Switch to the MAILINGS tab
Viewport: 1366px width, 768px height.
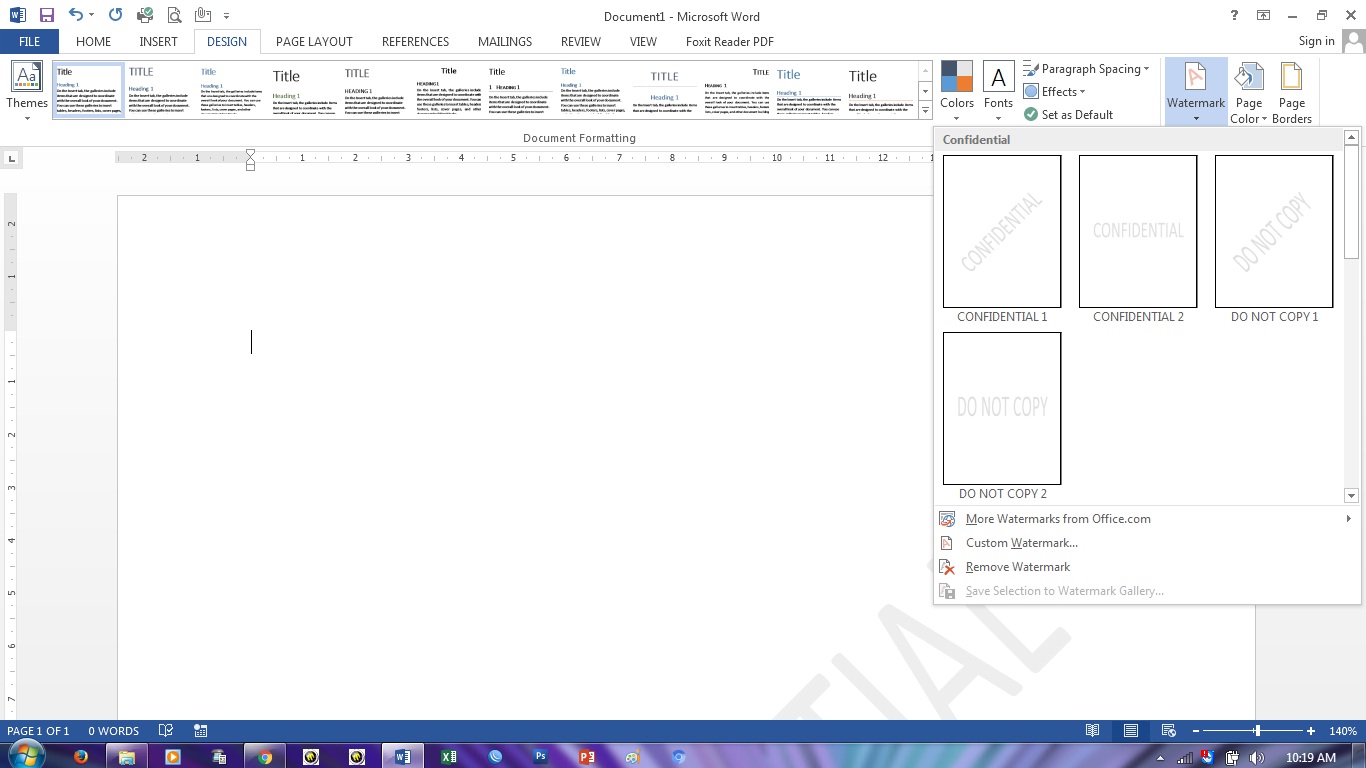[504, 41]
